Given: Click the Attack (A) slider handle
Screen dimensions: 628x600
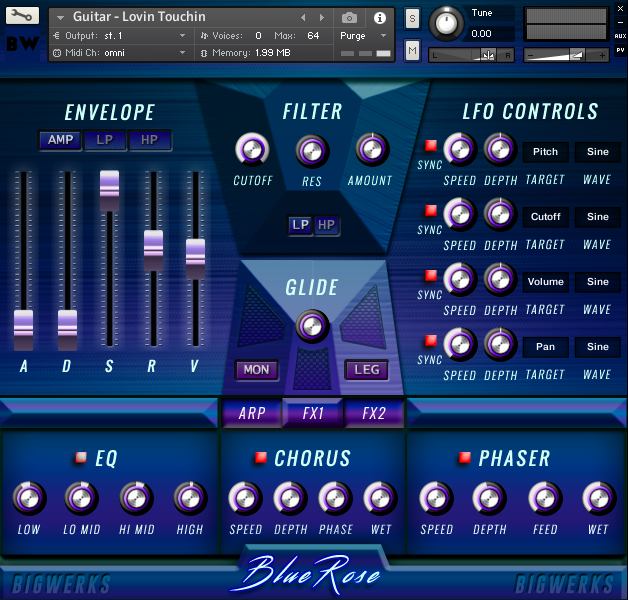Looking at the screenshot, I should click(24, 330).
